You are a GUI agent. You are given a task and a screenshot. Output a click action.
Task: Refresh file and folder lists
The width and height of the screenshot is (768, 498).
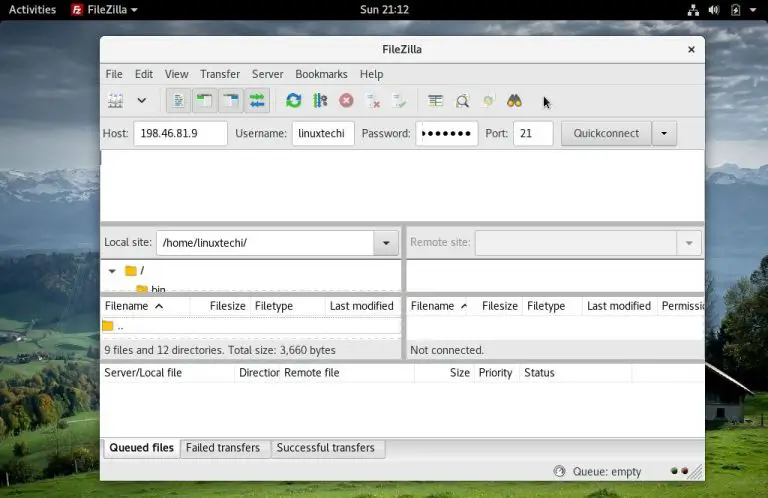pos(293,101)
